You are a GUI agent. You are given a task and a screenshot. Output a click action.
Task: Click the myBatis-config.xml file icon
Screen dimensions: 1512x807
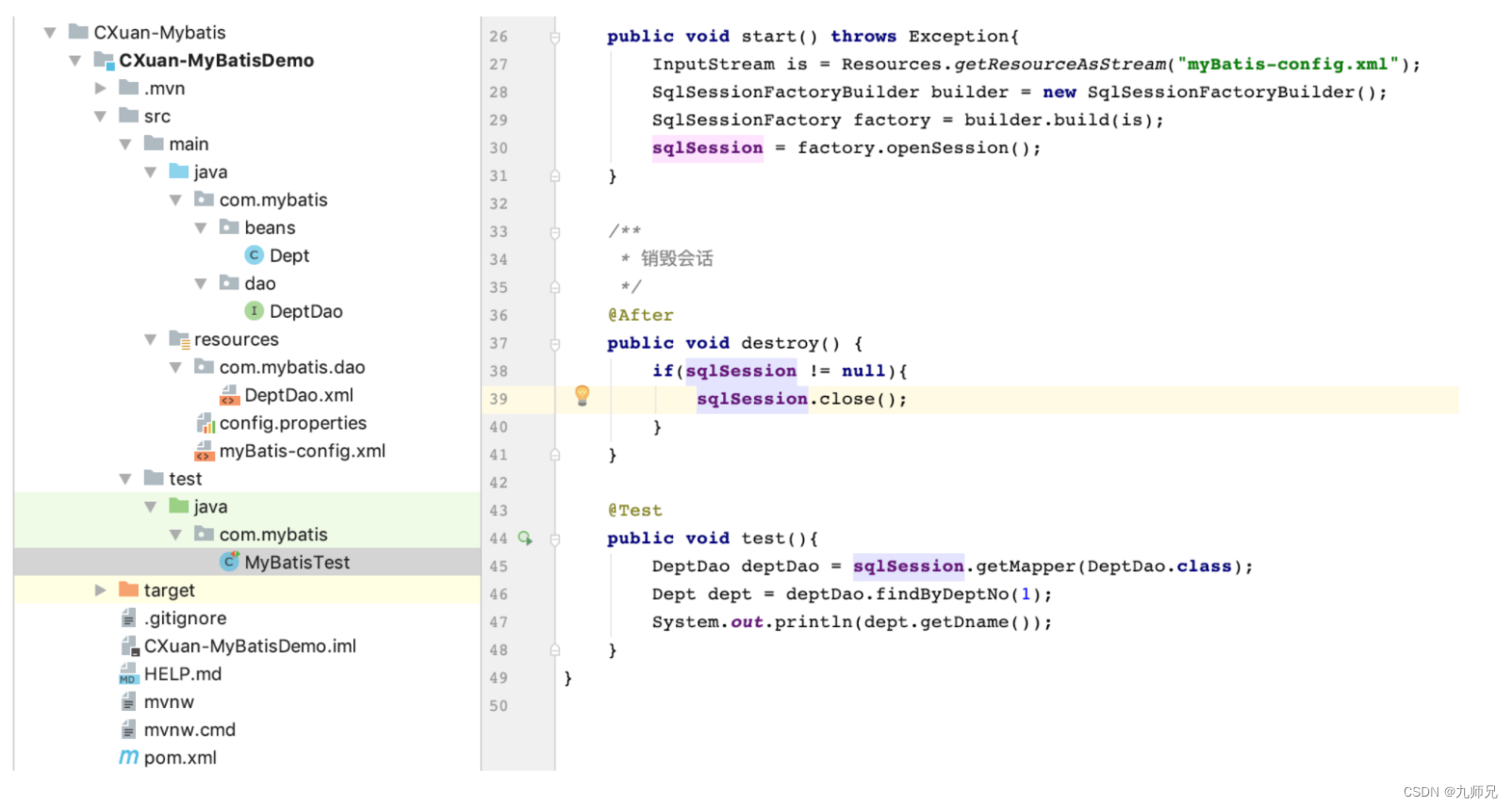click(x=205, y=451)
